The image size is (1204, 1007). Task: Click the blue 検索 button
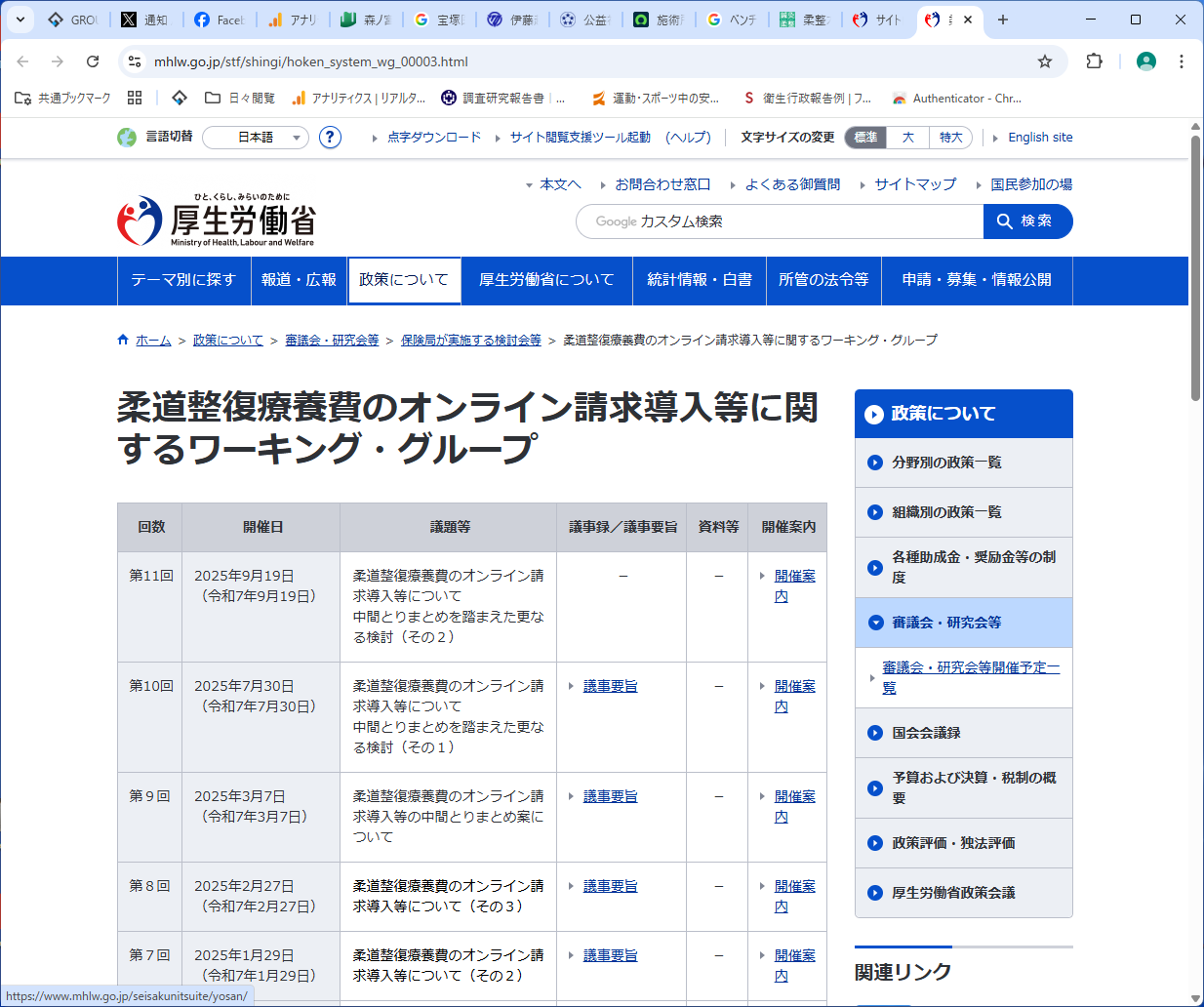point(1027,222)
